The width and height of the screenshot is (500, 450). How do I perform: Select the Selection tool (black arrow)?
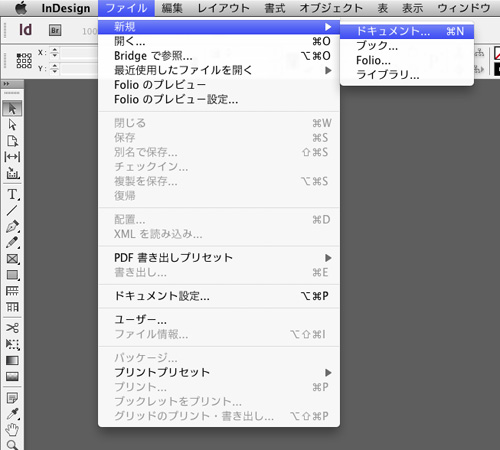(x=12, y=108)
